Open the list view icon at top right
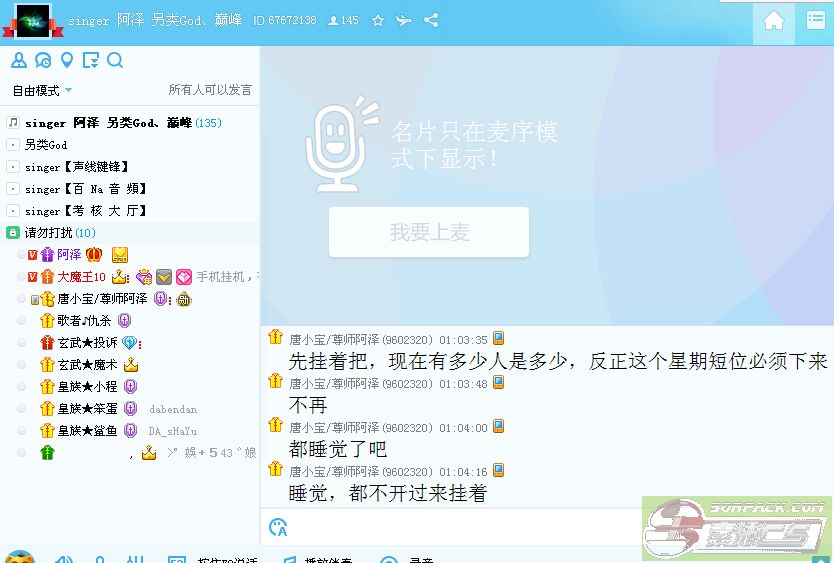 815,21
